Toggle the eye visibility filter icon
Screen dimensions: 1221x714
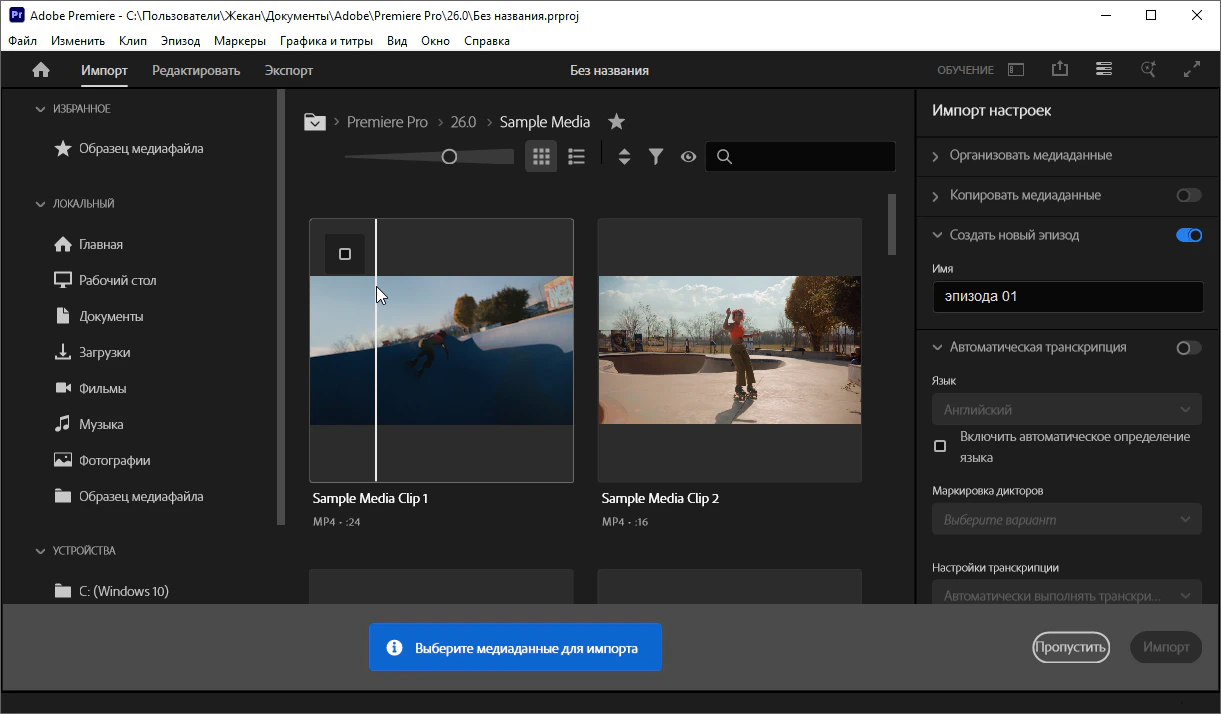click(688, 157)
